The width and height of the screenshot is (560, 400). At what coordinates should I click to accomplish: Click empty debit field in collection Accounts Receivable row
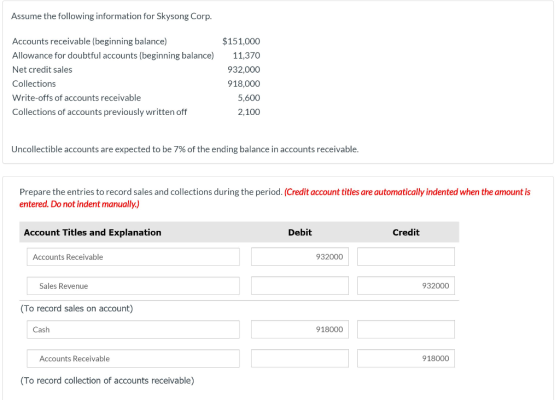(300, 358)
